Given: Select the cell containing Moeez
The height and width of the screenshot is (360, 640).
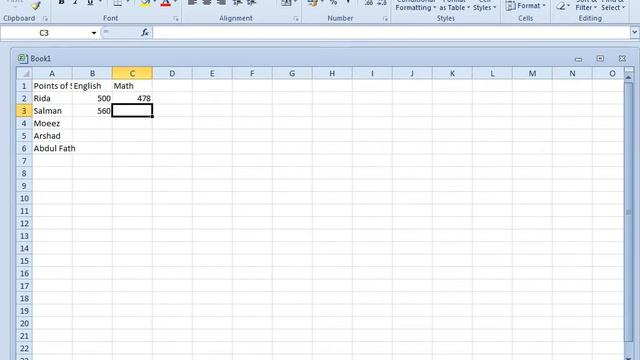Looking at the screenshot, I should click(52, 123).
